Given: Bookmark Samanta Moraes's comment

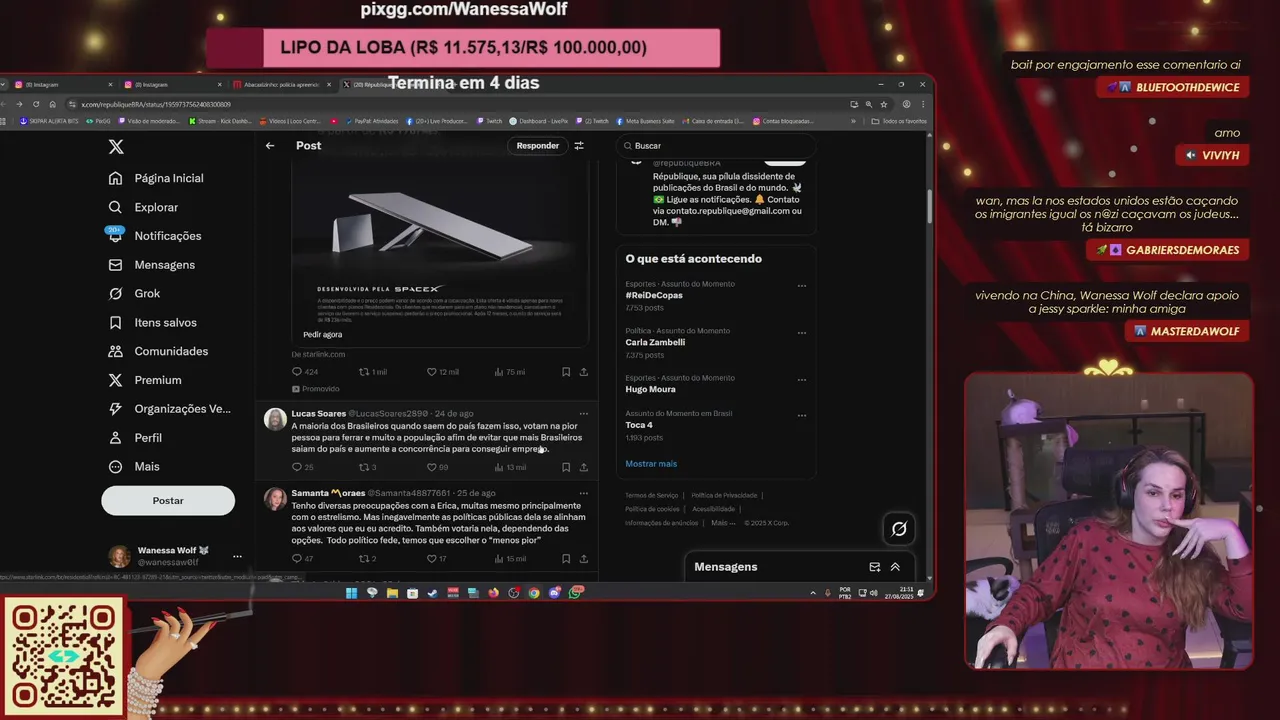Looking at the screenshot, I should coord(566,559).
